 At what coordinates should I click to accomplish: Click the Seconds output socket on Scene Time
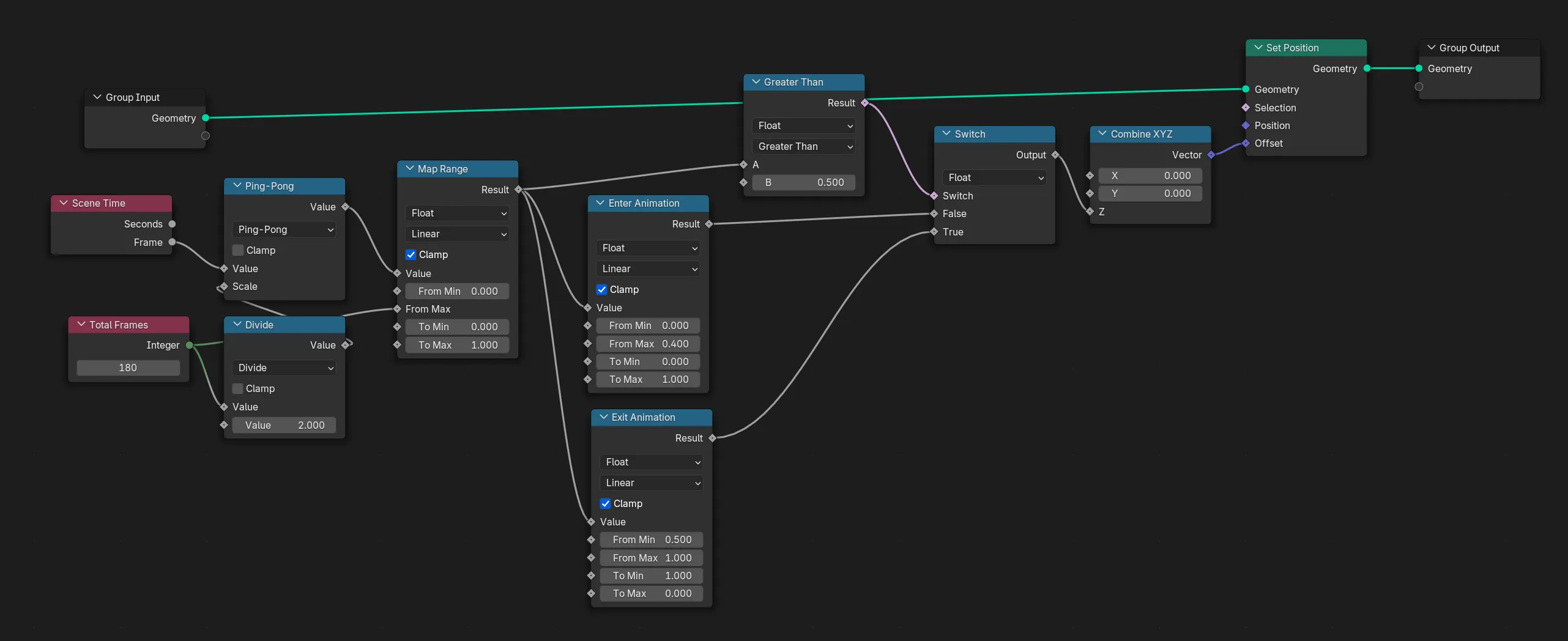point(171,224)
